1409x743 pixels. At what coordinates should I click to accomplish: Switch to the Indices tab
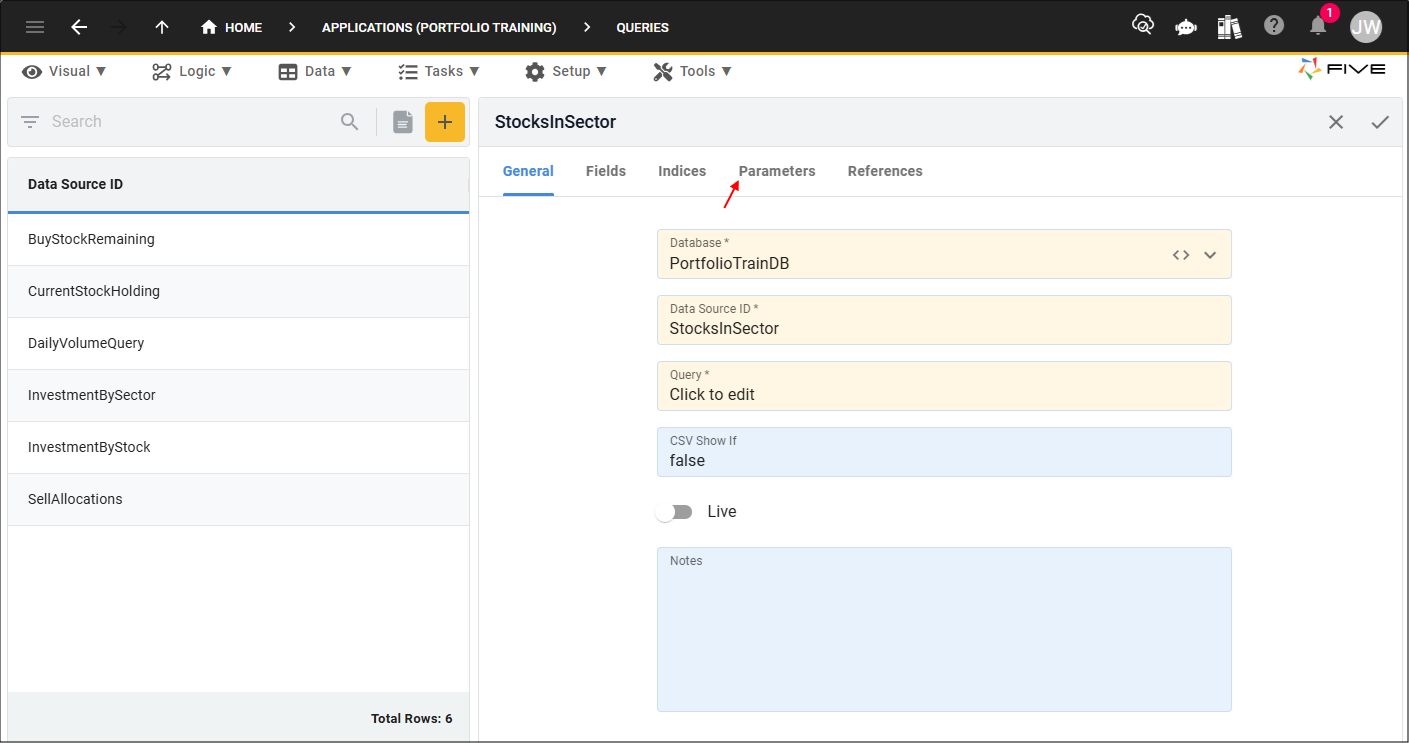point(682,171)
